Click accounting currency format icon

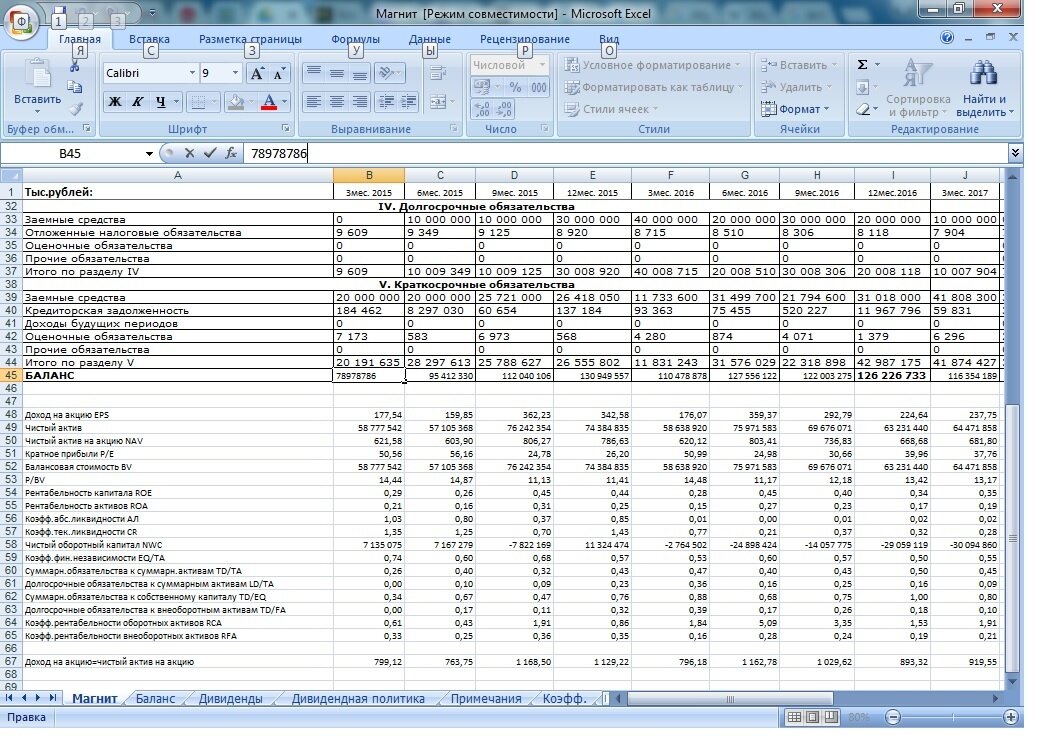tap(482, 87)
